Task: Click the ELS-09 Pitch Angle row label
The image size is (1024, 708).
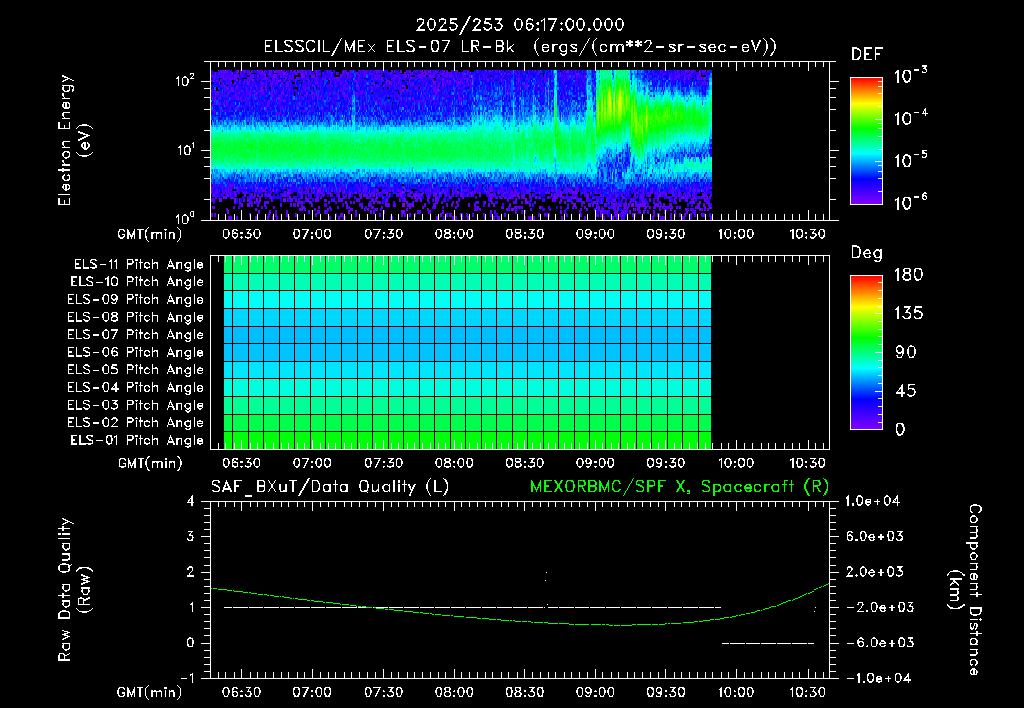Action: [x=135, y=300]
